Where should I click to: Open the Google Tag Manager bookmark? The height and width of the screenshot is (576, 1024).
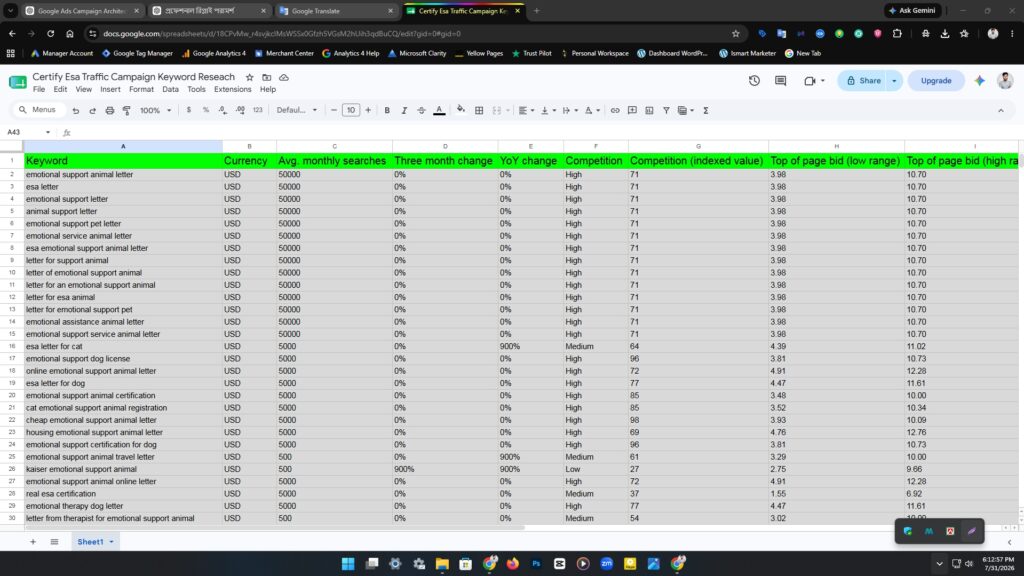click(x=137, y=54)
